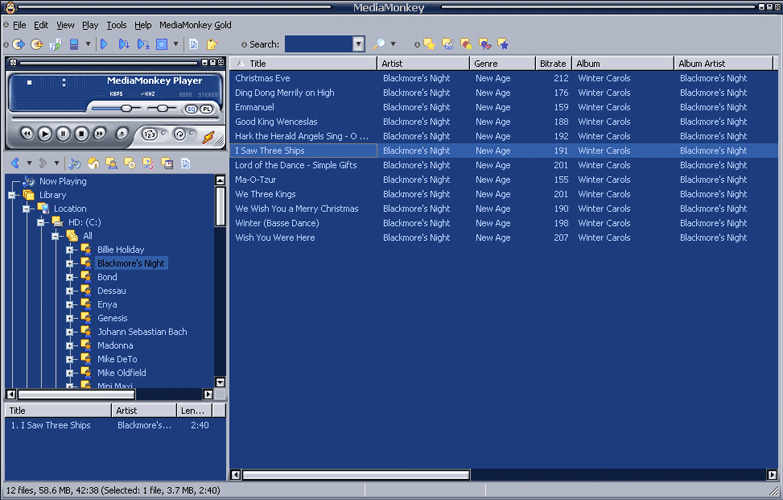Toggle the EQ button in the player
The width and height of the screenshot is (783, 500).
[191, 109]
